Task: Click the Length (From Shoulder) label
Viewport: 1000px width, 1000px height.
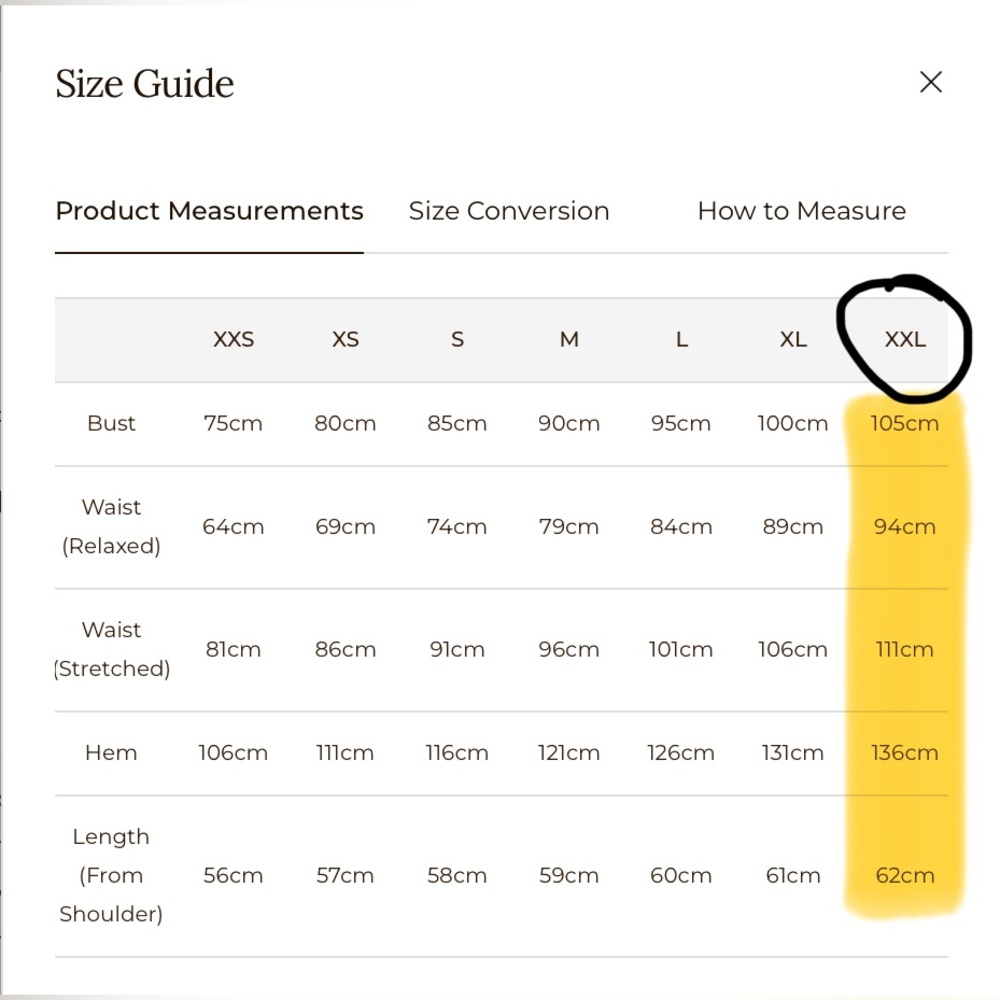Action: pos(111,875)
